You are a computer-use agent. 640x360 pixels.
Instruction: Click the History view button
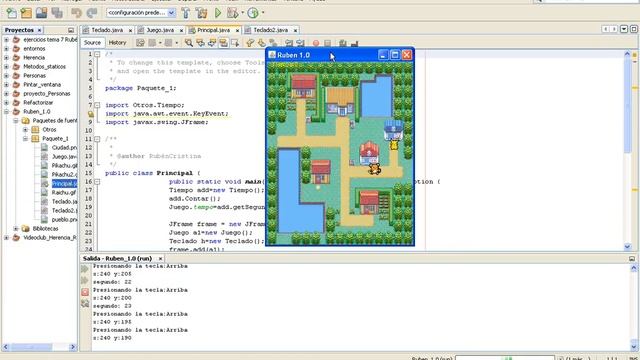click(118, 42)
